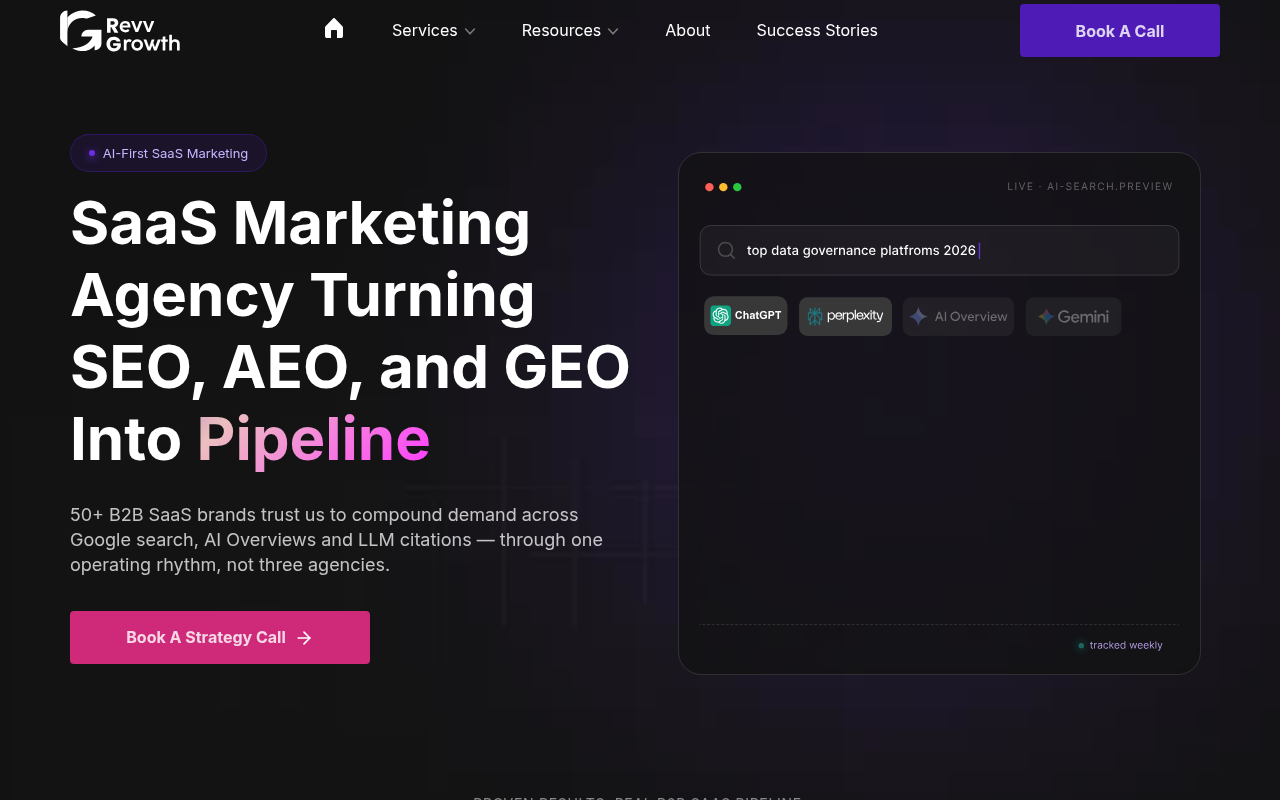Click the tracked weekly status label
Viewport: 1280px width, 800px height.
[1120, 645]
